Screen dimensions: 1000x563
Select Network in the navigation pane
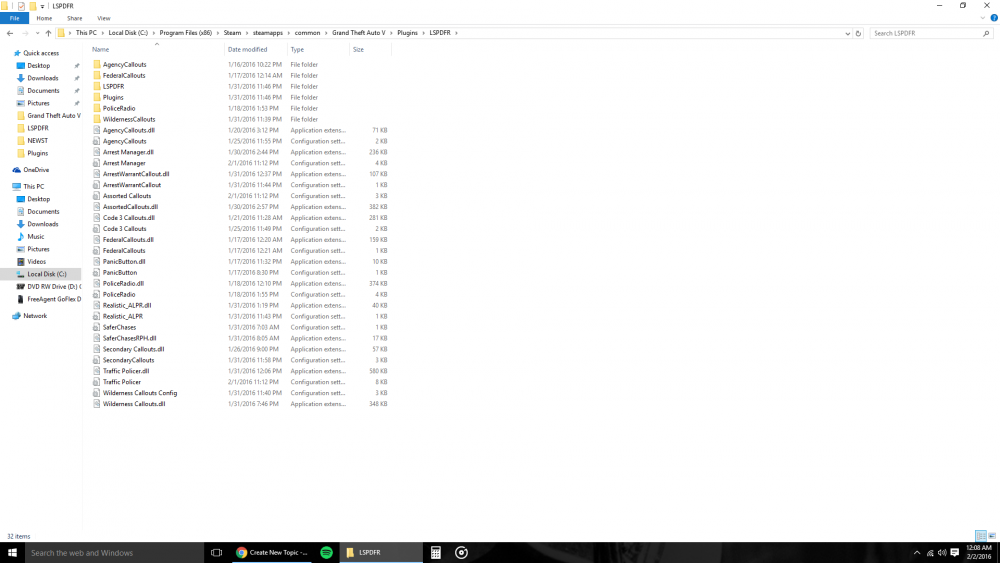point(35,316)
